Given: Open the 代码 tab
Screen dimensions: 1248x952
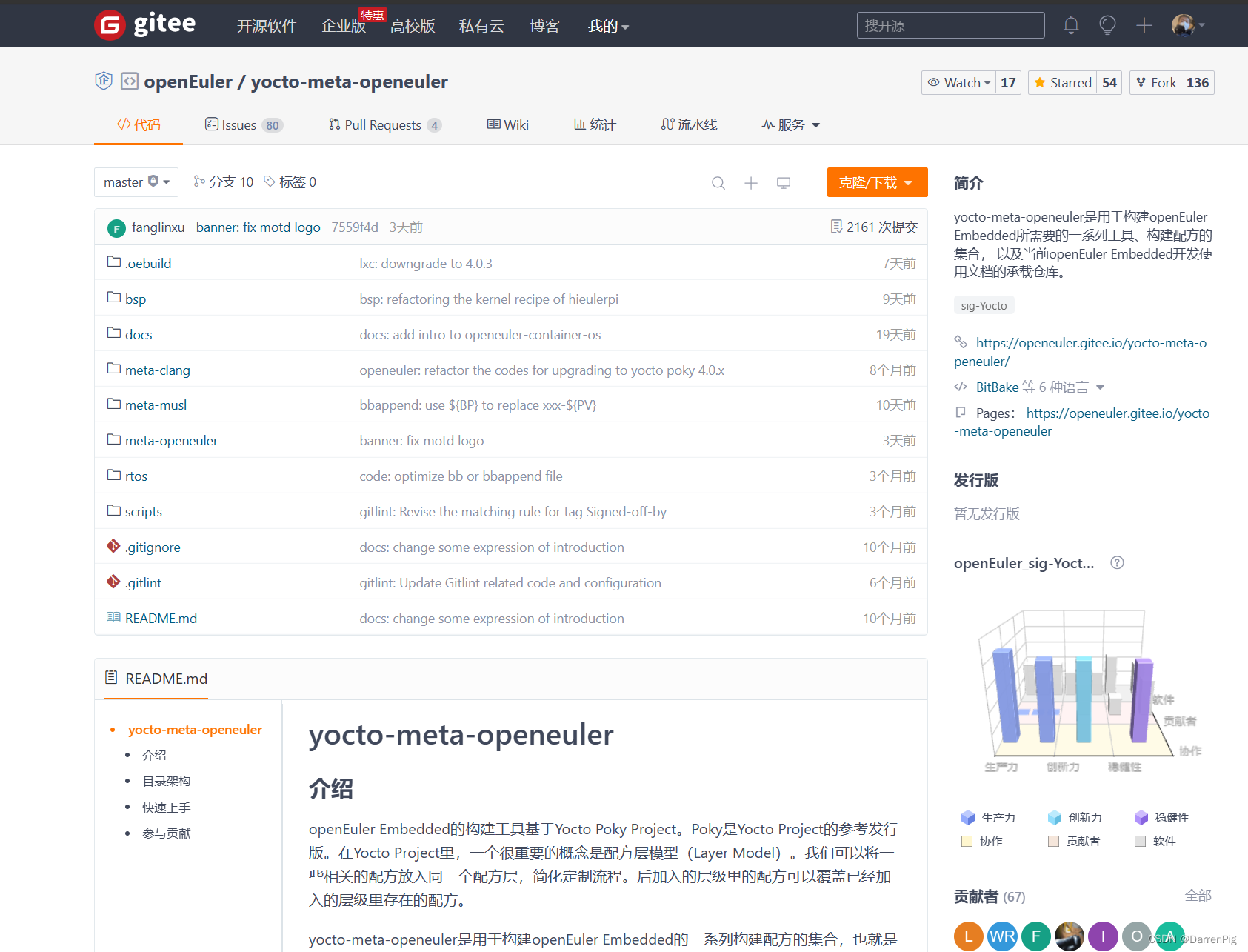Looking at the screenshot, I should [x=139, y=124].
